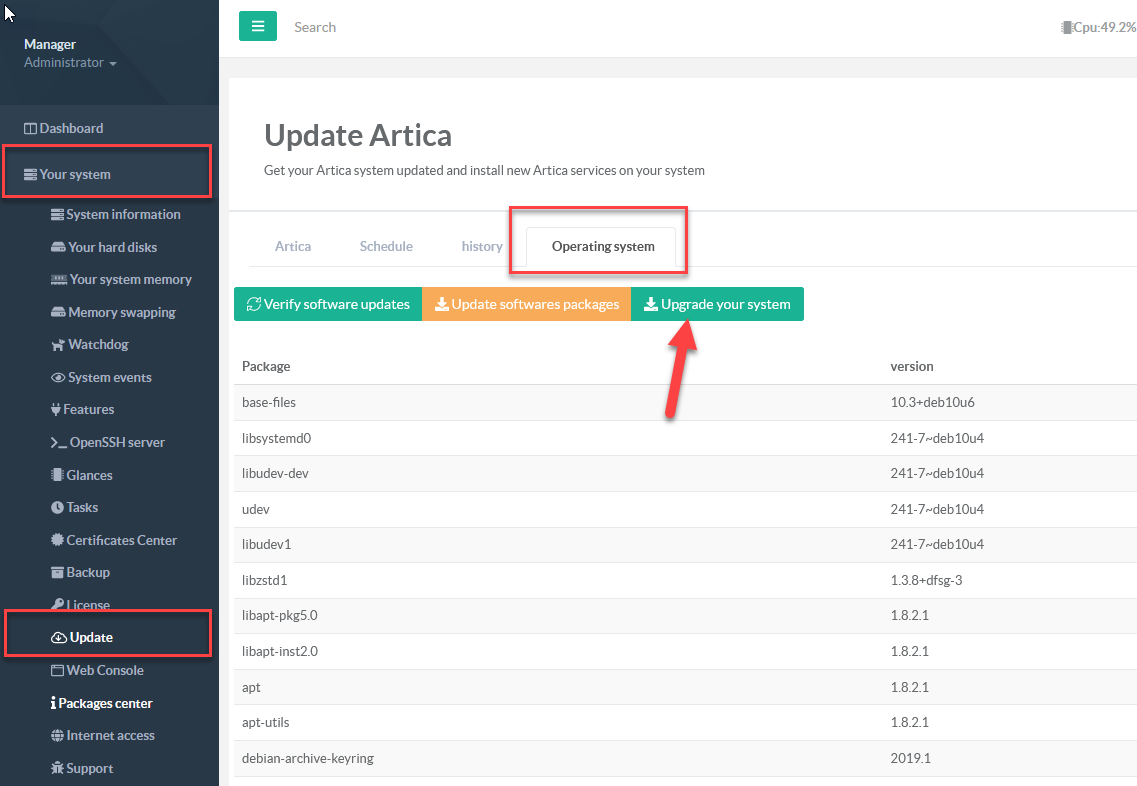Switch to the Artica tab
Viewport: 1137px width, 786px height.
(293, 246)
